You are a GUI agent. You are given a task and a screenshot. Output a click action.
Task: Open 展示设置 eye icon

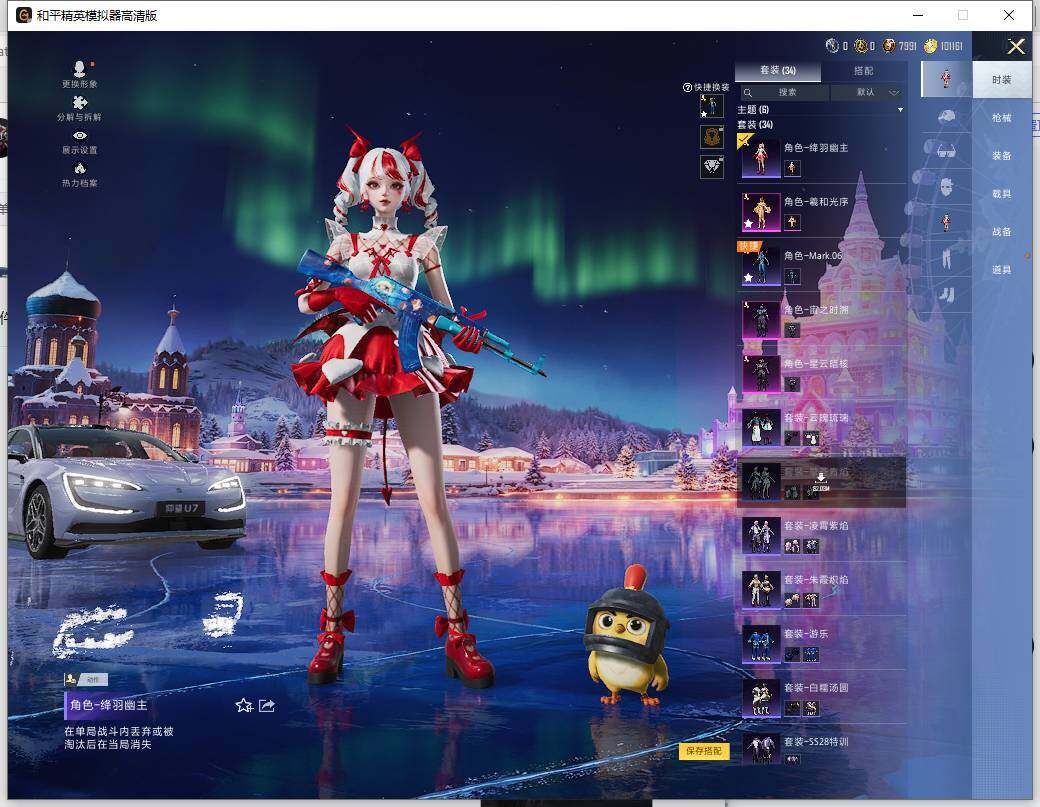[80, 135]
